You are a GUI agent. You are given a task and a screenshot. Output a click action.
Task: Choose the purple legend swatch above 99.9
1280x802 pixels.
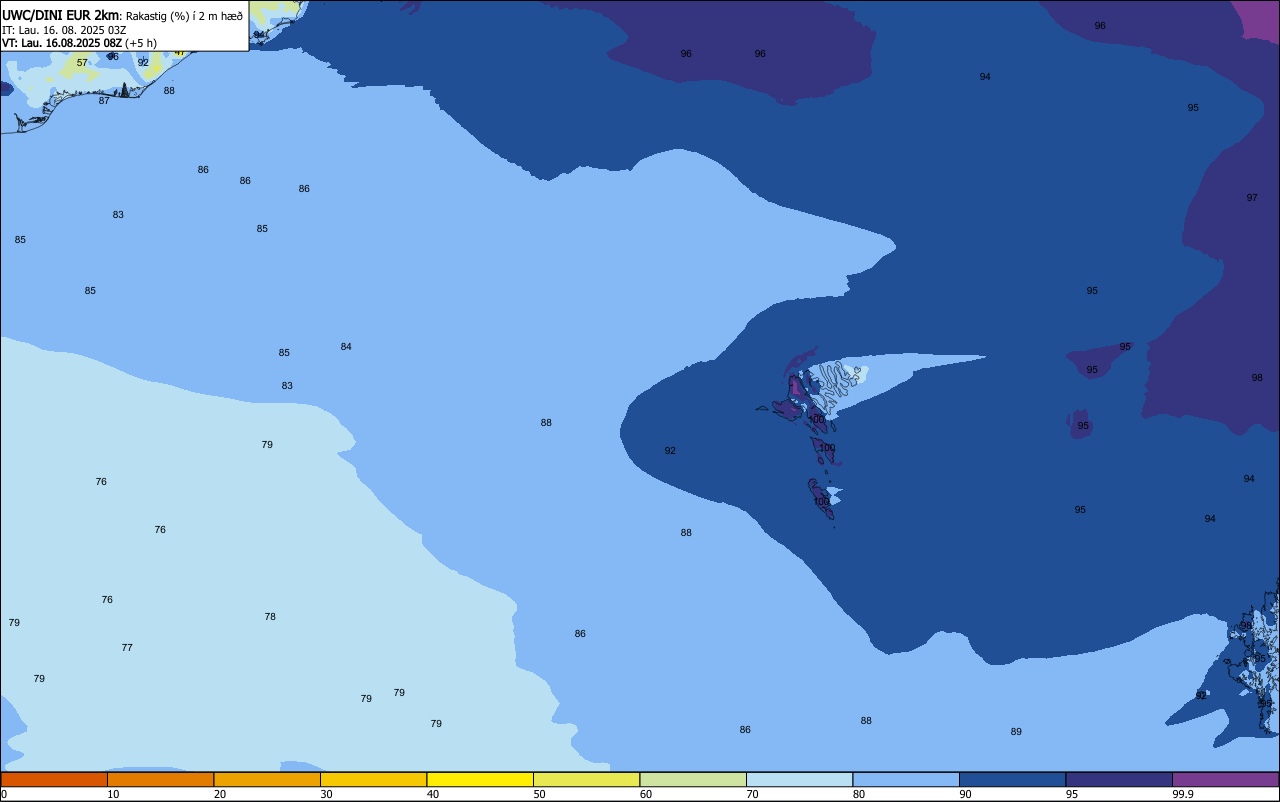coord(1225,779)
